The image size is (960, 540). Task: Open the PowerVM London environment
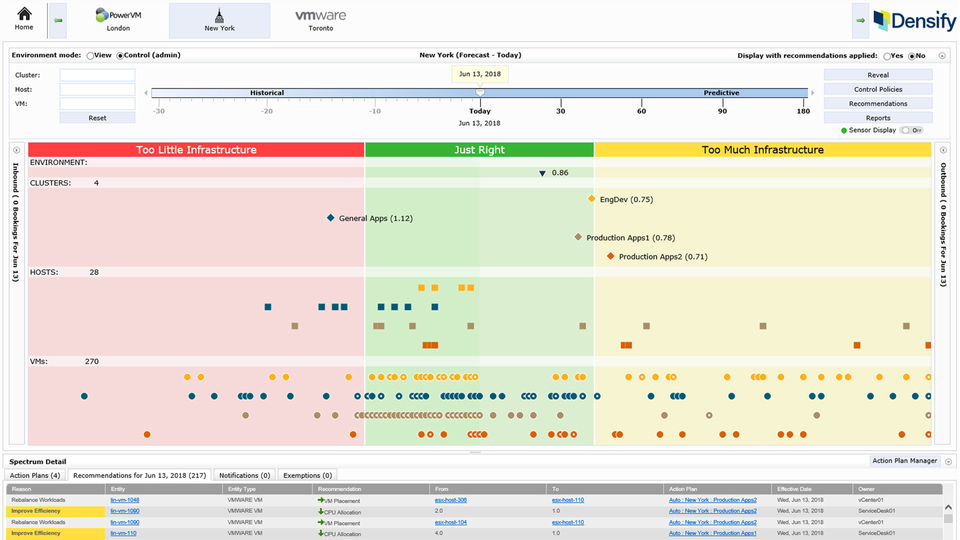pos(118,20)
